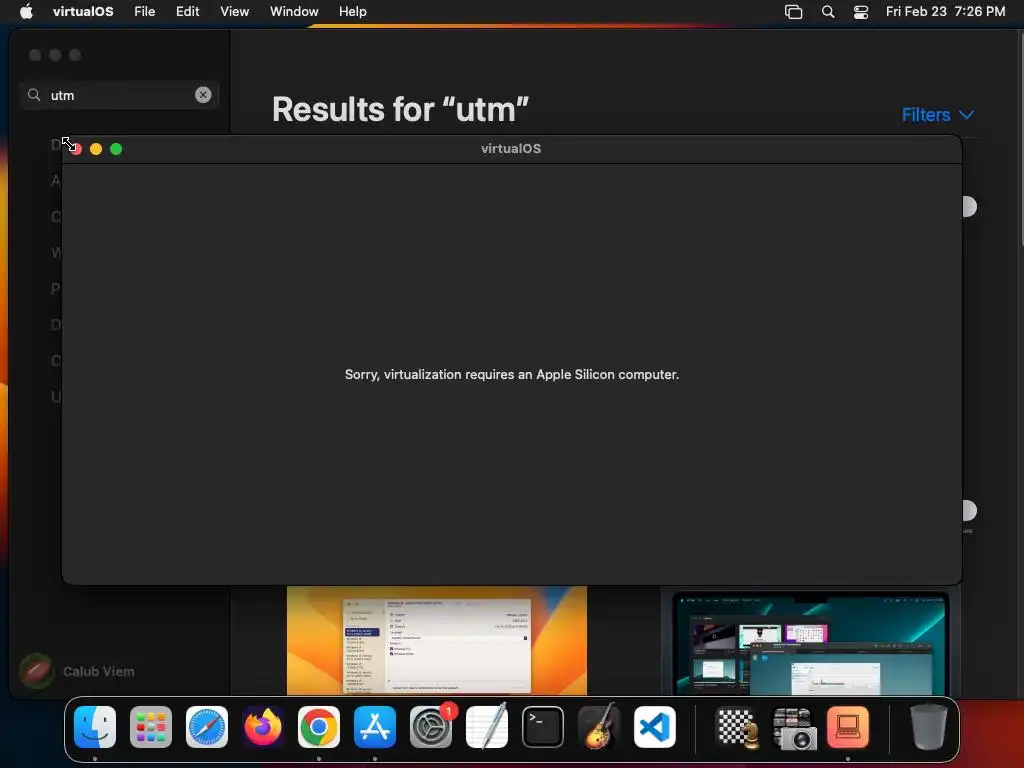Screen dimensions: 1024x768
Task: Launch Safari from the dock
Action: coord(207,727)
